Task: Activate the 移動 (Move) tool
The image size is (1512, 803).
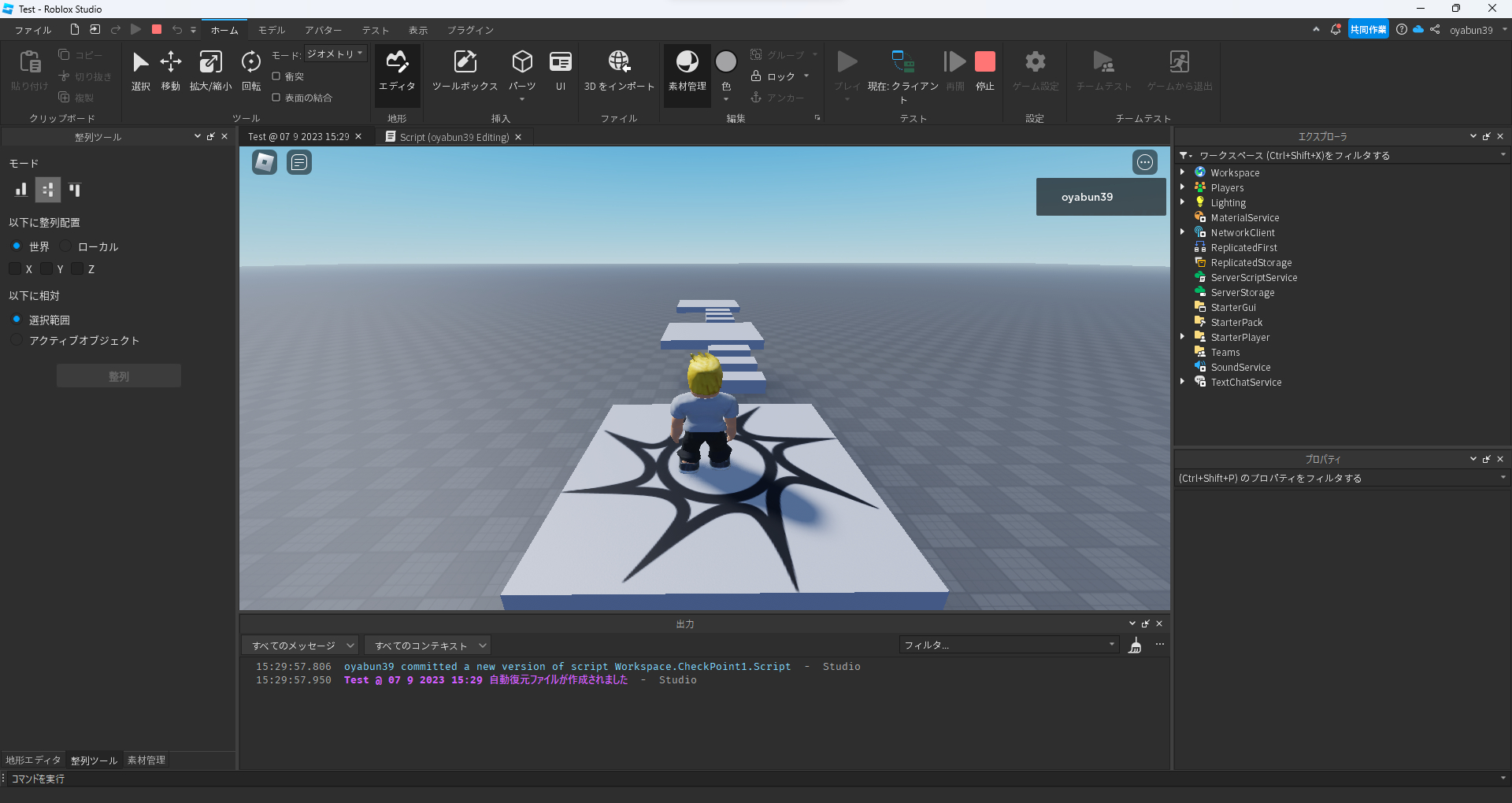Action: click(171, 71)
